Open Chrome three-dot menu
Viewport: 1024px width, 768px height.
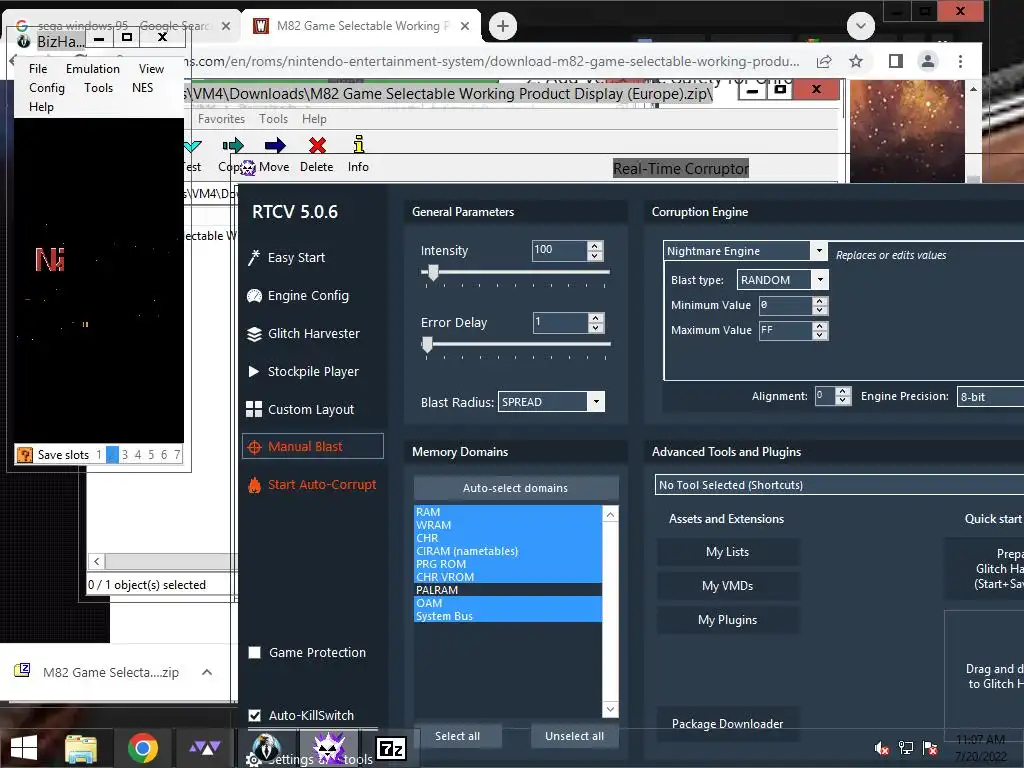point(960,61)
